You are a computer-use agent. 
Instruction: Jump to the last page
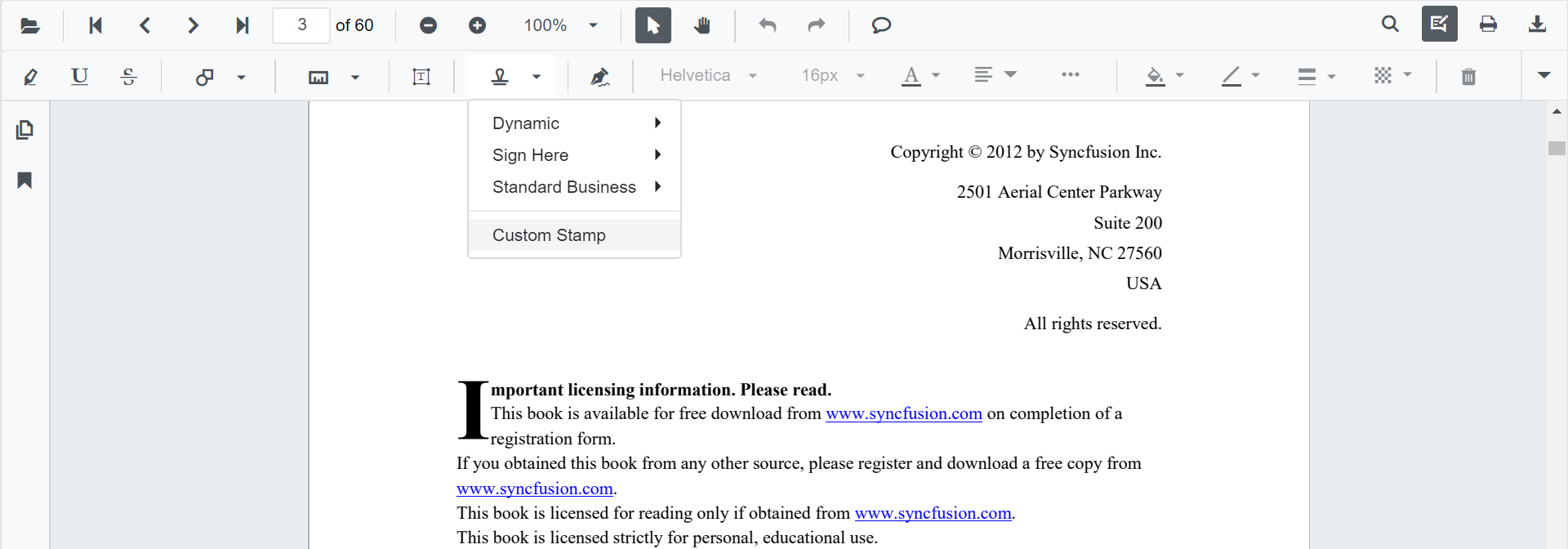[x=243, y=25]
